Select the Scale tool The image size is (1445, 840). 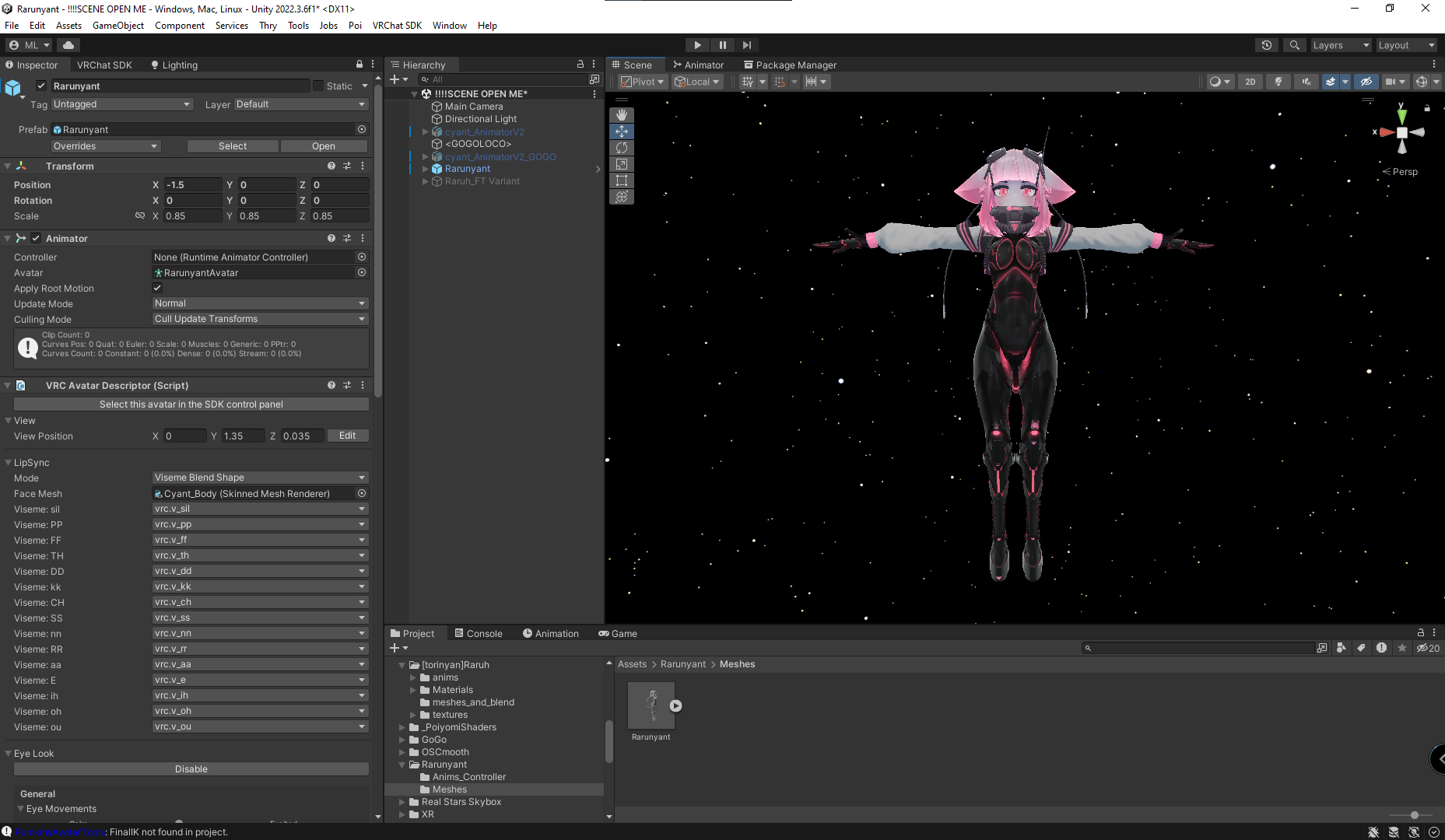(621, 164)
